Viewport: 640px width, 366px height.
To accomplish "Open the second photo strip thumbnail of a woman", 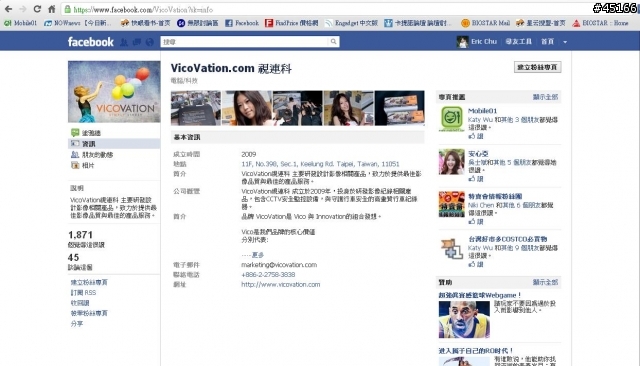I will [247, 108].
